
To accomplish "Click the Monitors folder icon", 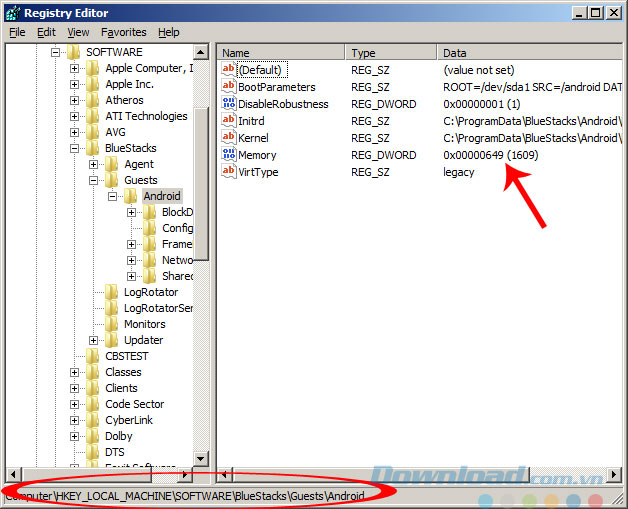I will pos(112,324).
